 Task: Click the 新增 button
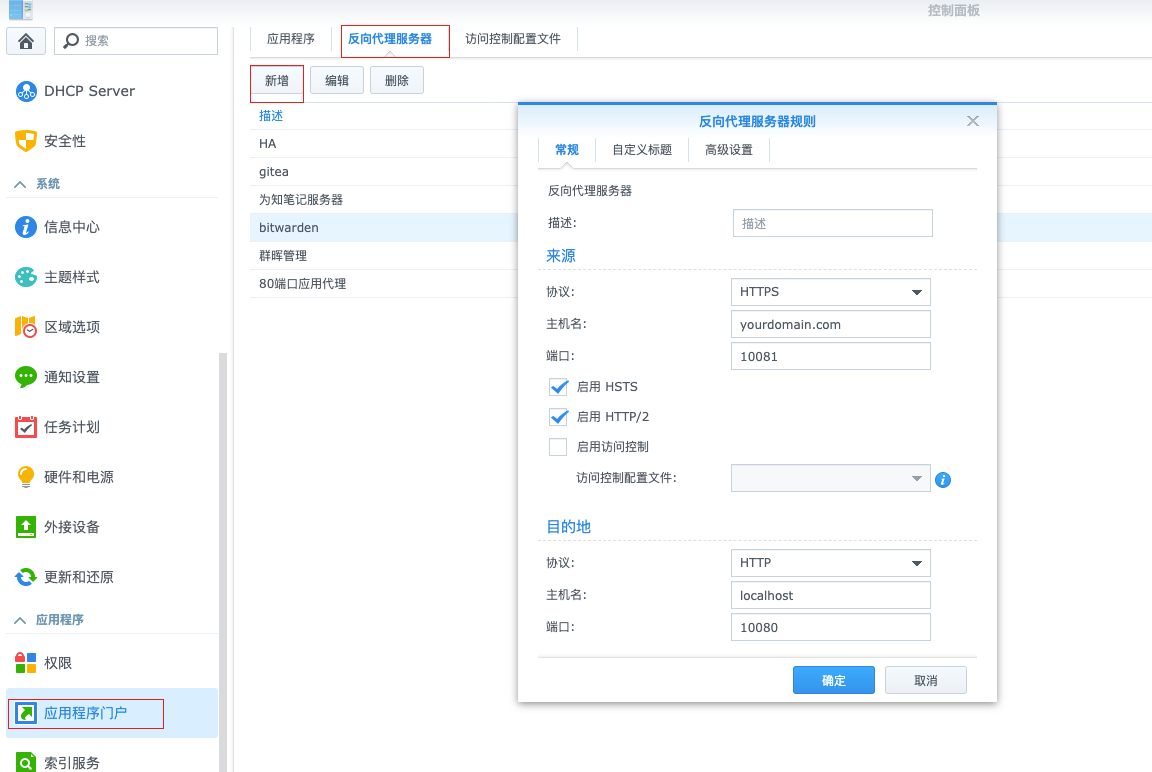point(277,81)
